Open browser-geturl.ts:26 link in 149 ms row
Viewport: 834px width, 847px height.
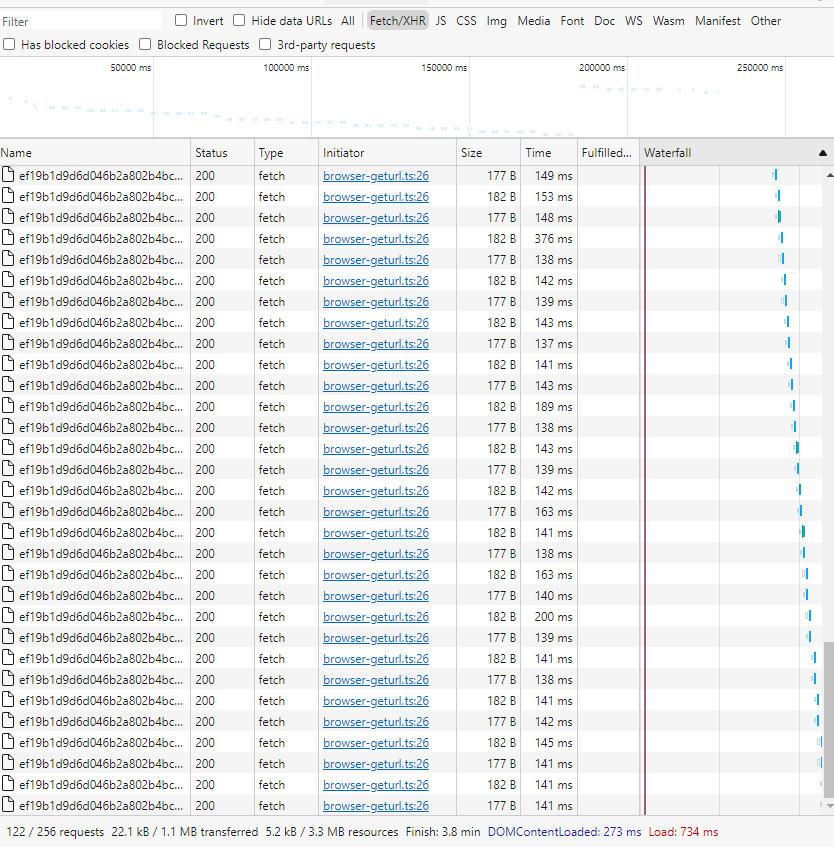(376, 176)
